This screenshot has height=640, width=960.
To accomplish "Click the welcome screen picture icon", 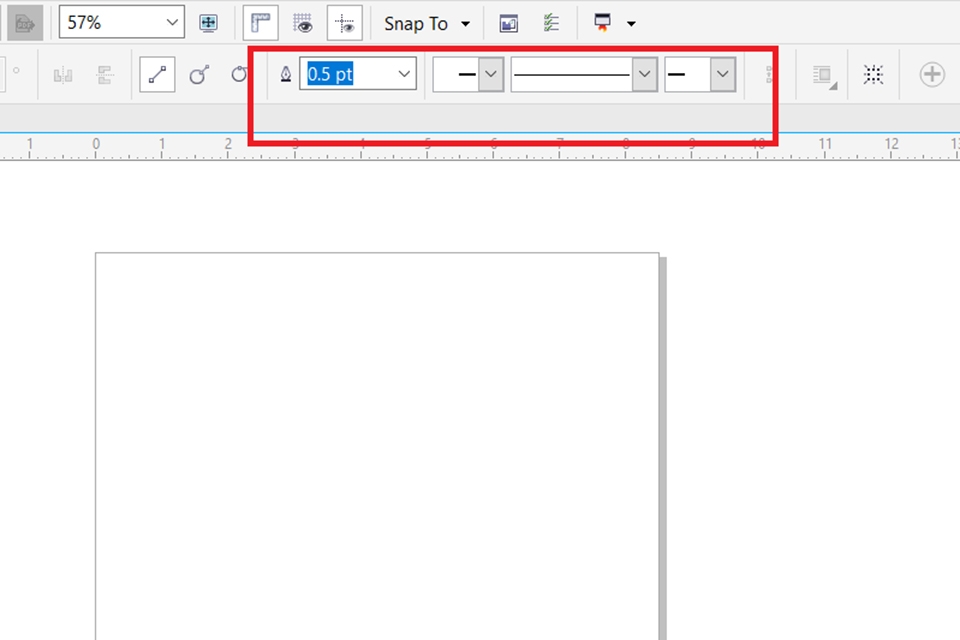I will 509,23.
